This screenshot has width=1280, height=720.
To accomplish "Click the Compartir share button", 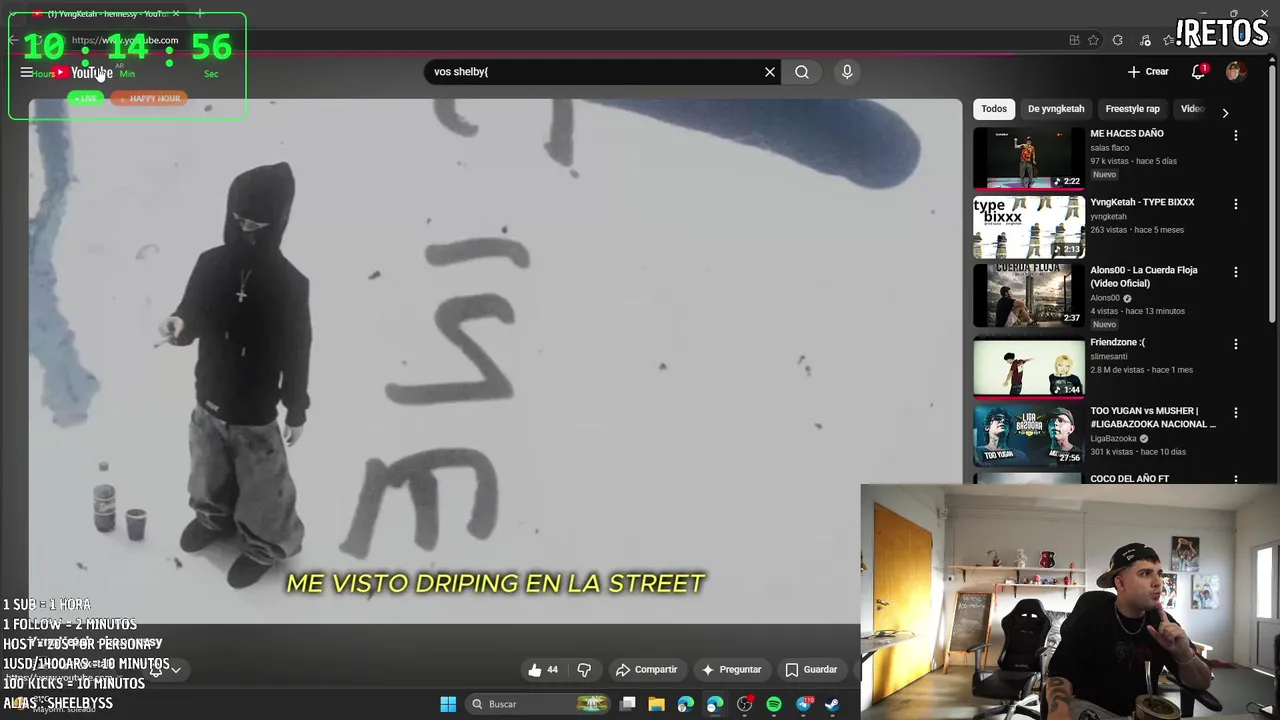I will (647, 670).
